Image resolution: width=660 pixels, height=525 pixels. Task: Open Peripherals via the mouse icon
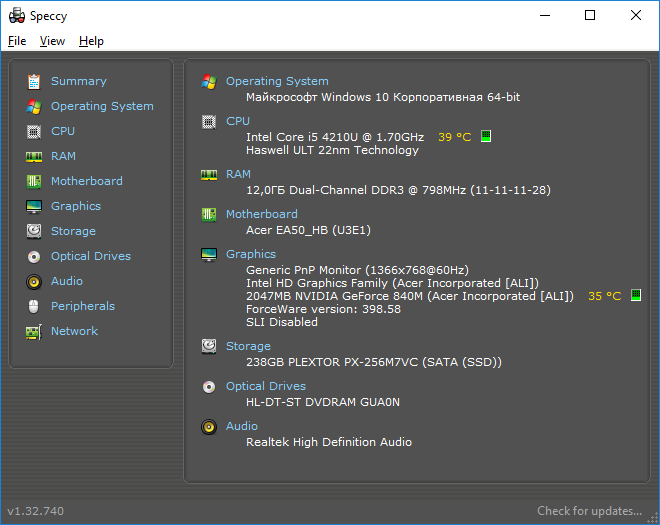34,306
